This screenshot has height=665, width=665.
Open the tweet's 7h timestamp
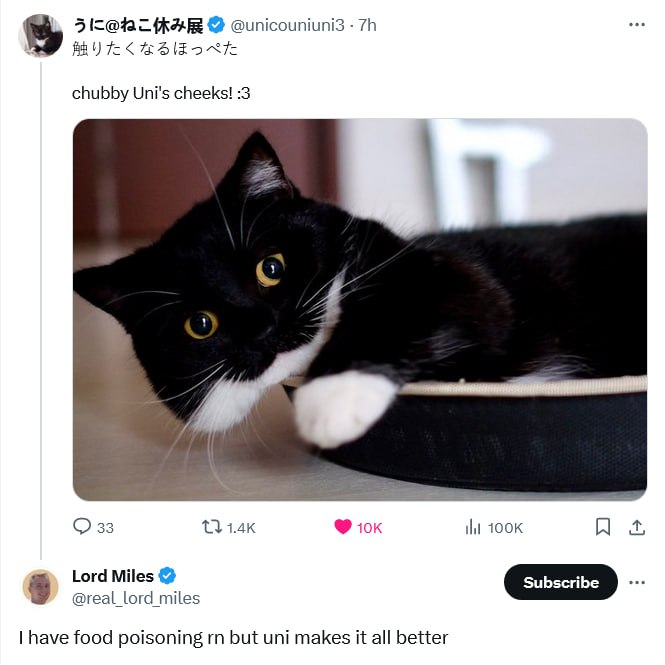point(367,26)
